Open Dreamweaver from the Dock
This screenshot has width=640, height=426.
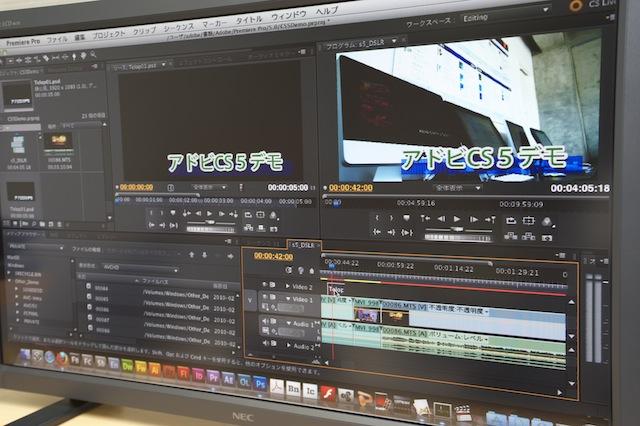tap(127, 366)
